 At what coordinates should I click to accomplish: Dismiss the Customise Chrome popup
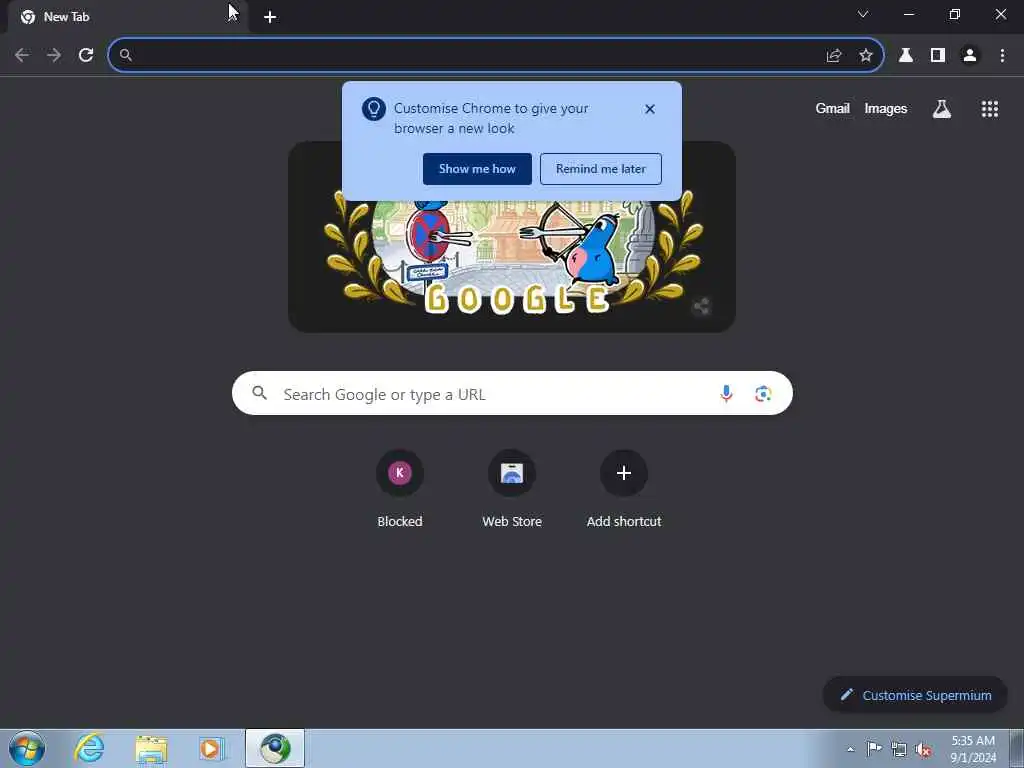click(650, 109)
